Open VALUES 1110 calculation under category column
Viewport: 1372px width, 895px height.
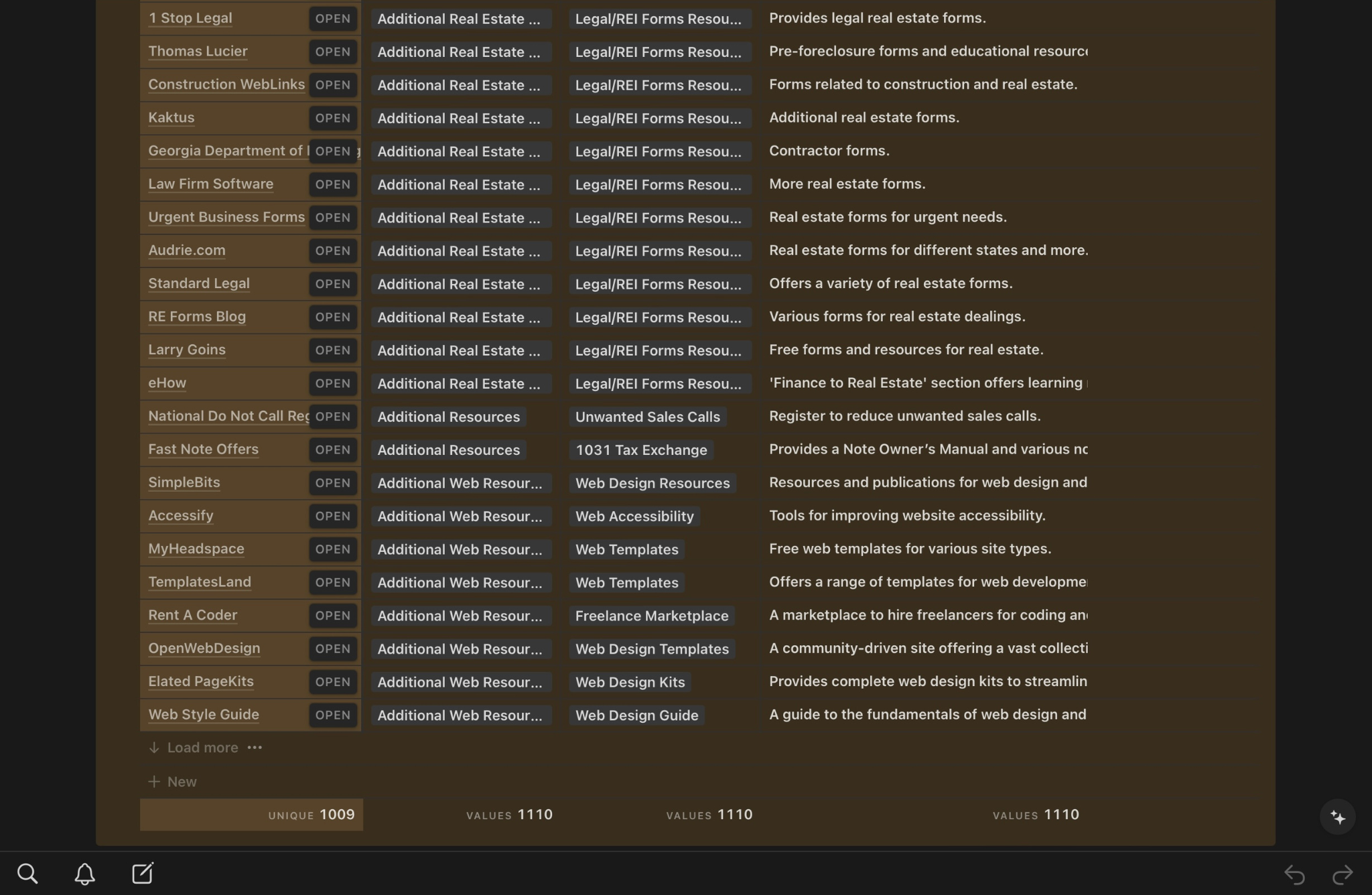pyautogui.click(x=509, y=815)
